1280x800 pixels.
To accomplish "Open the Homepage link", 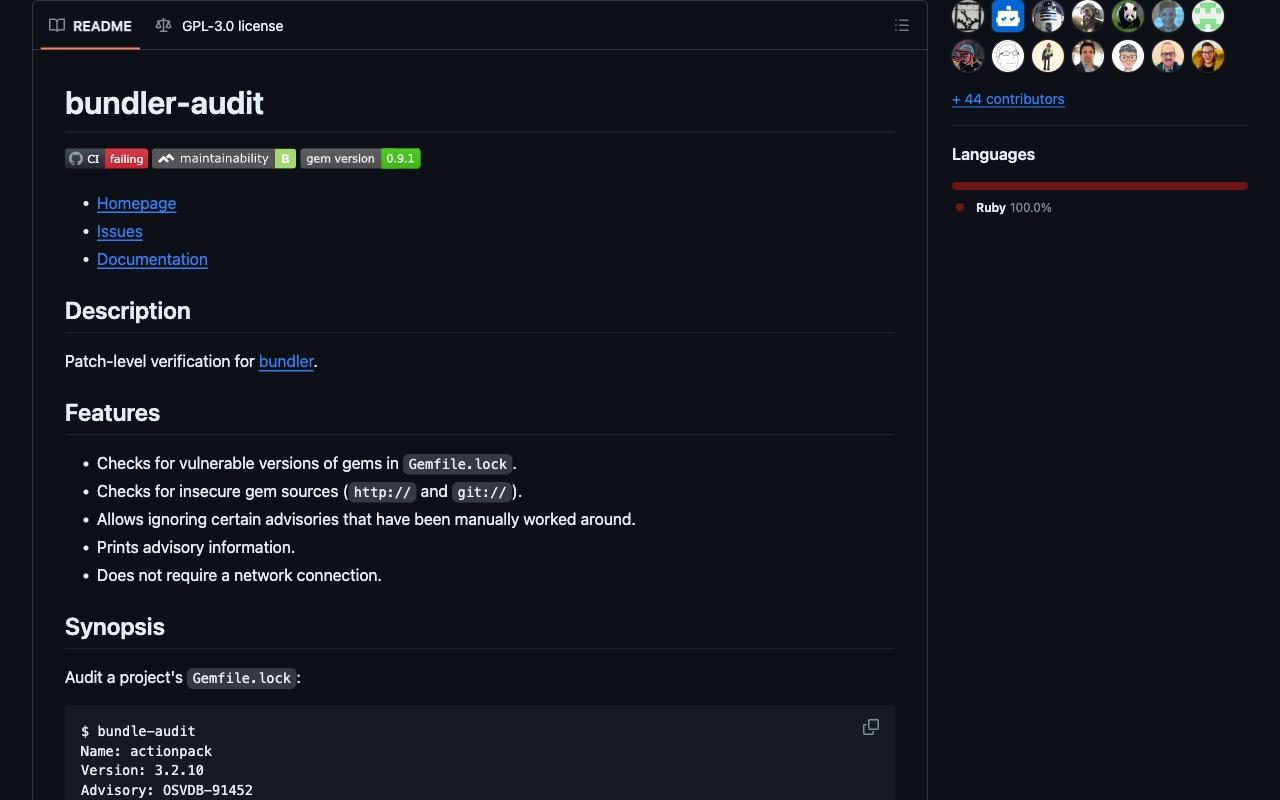I will pos(136,203).
